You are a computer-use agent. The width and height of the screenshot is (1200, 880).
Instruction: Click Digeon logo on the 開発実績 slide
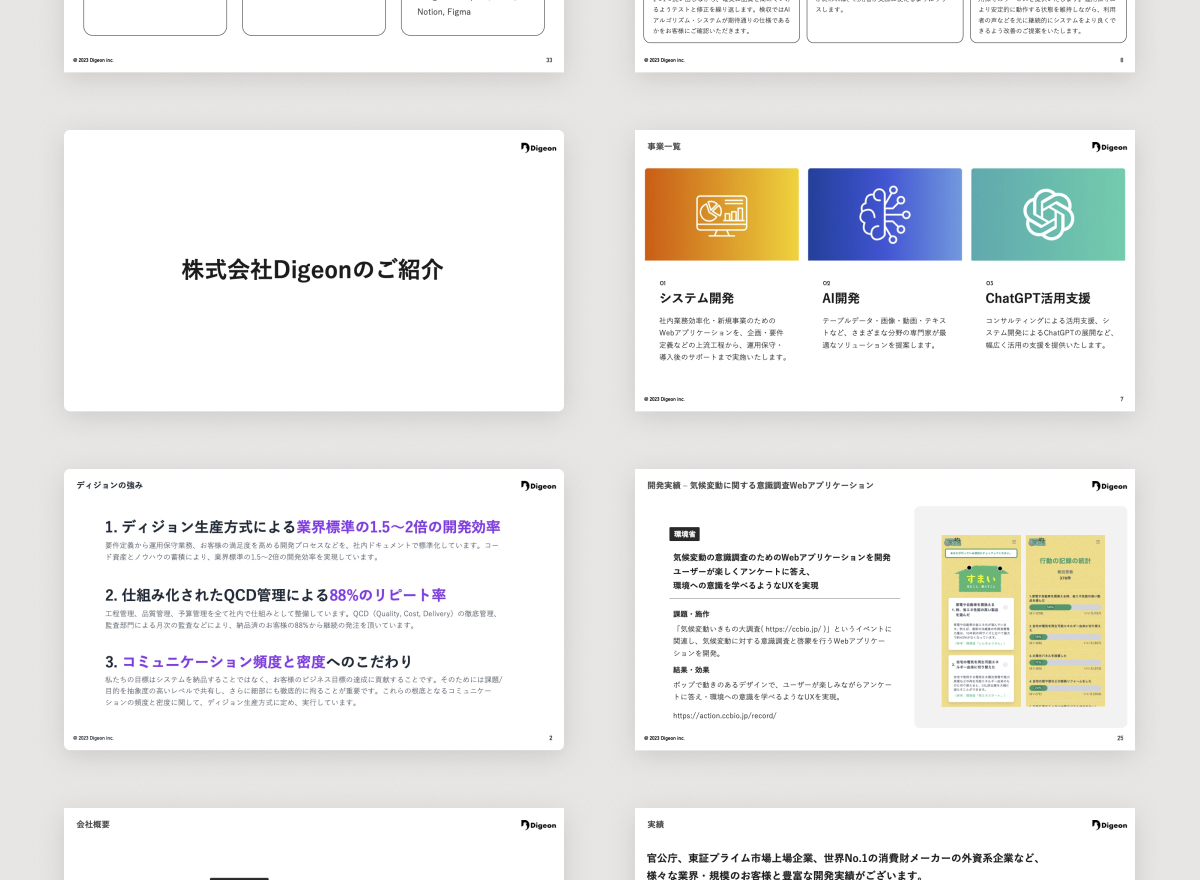[x=1109, y=486]
